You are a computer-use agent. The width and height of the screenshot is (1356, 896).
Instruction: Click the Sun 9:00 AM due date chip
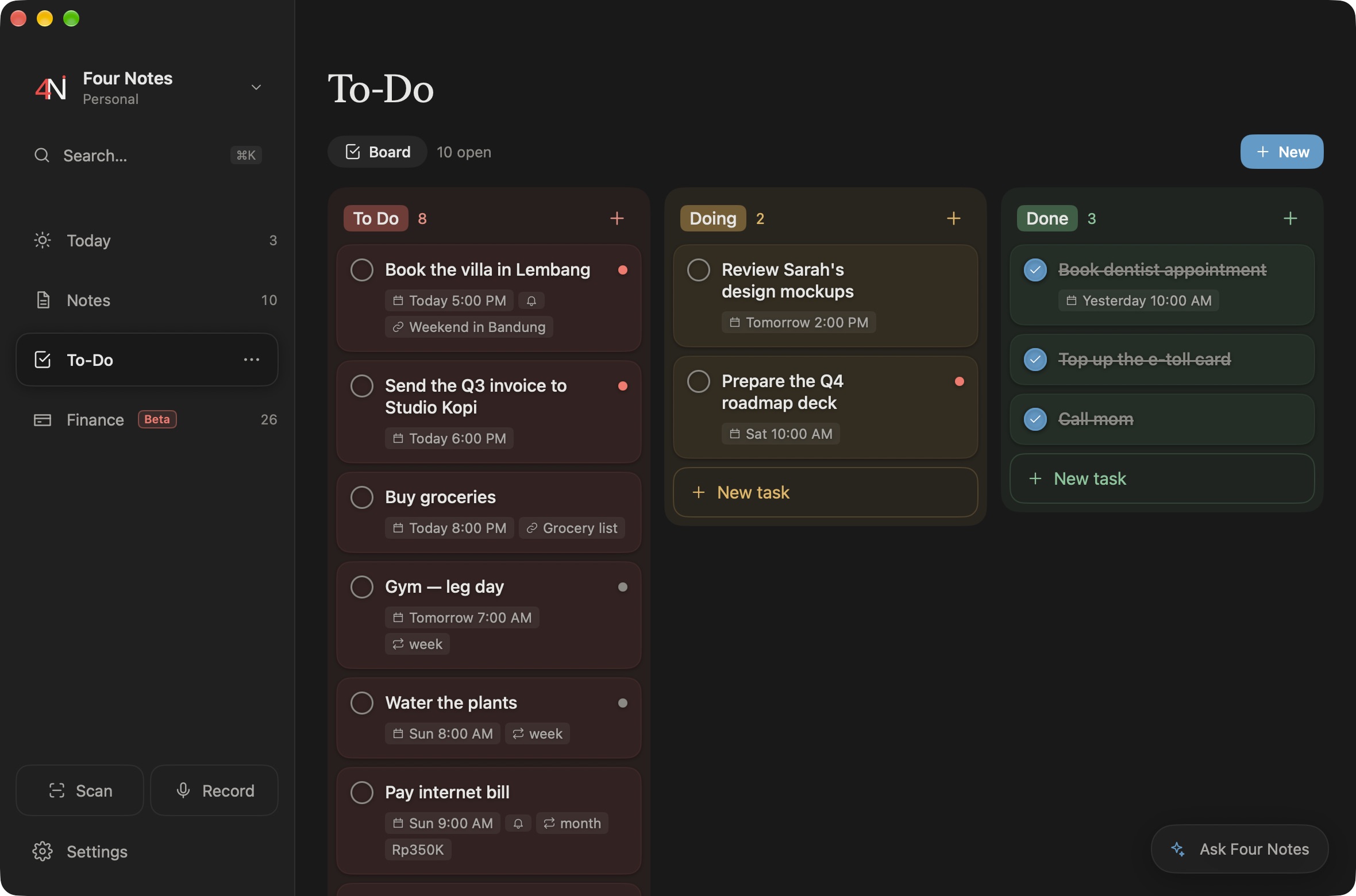point(442,823)
